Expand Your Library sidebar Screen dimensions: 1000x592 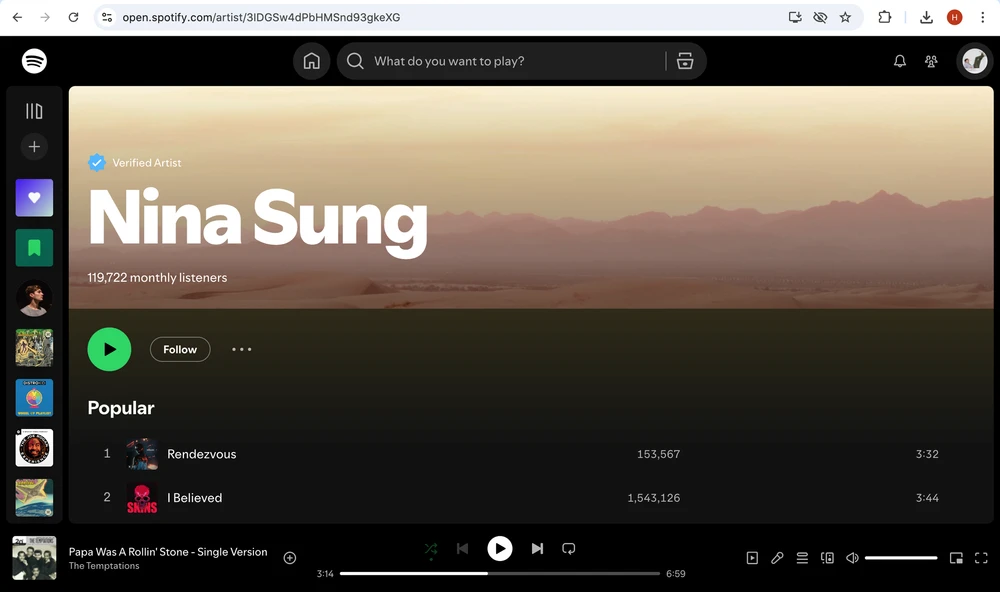click(x=34, y=111)
